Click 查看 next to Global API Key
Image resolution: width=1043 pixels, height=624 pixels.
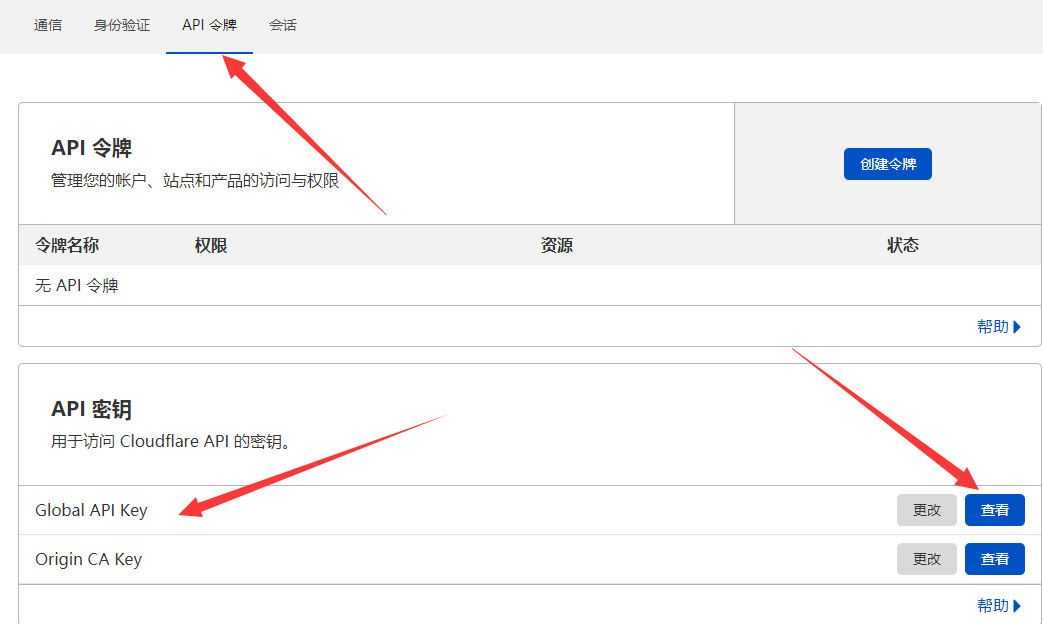point(994,509)
